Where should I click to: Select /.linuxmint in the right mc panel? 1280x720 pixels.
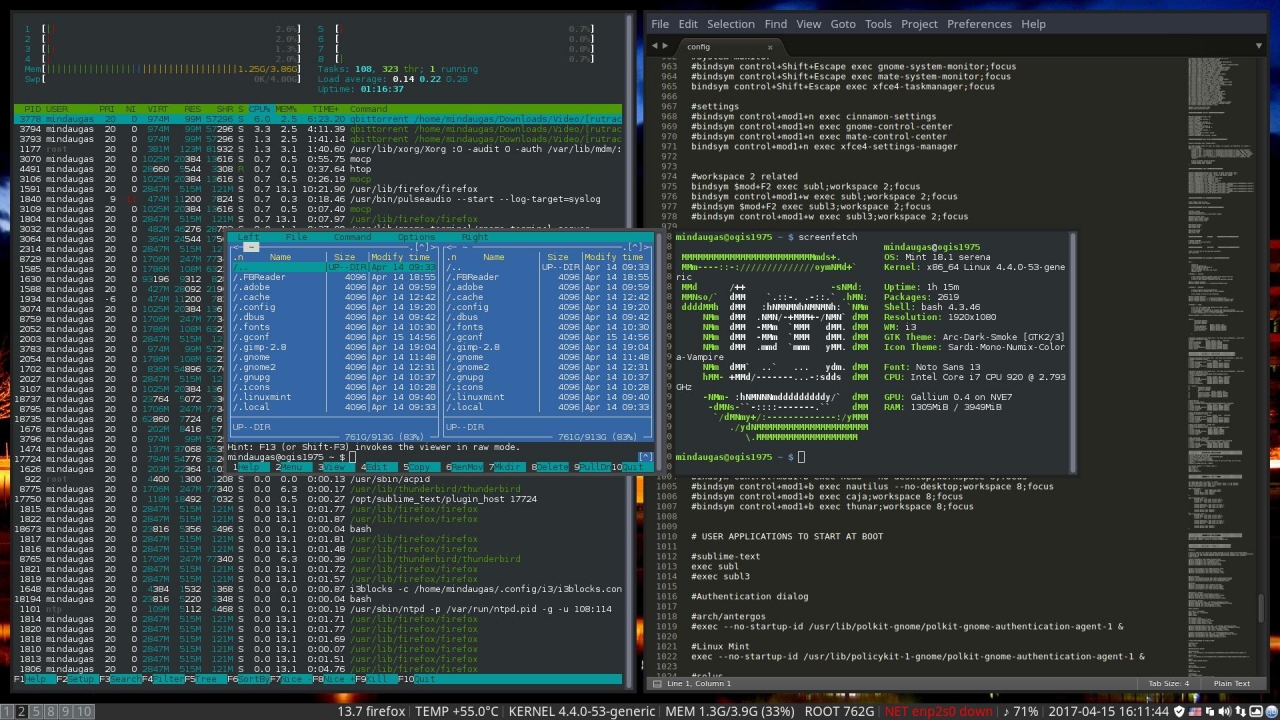click(x=548, y=397)
